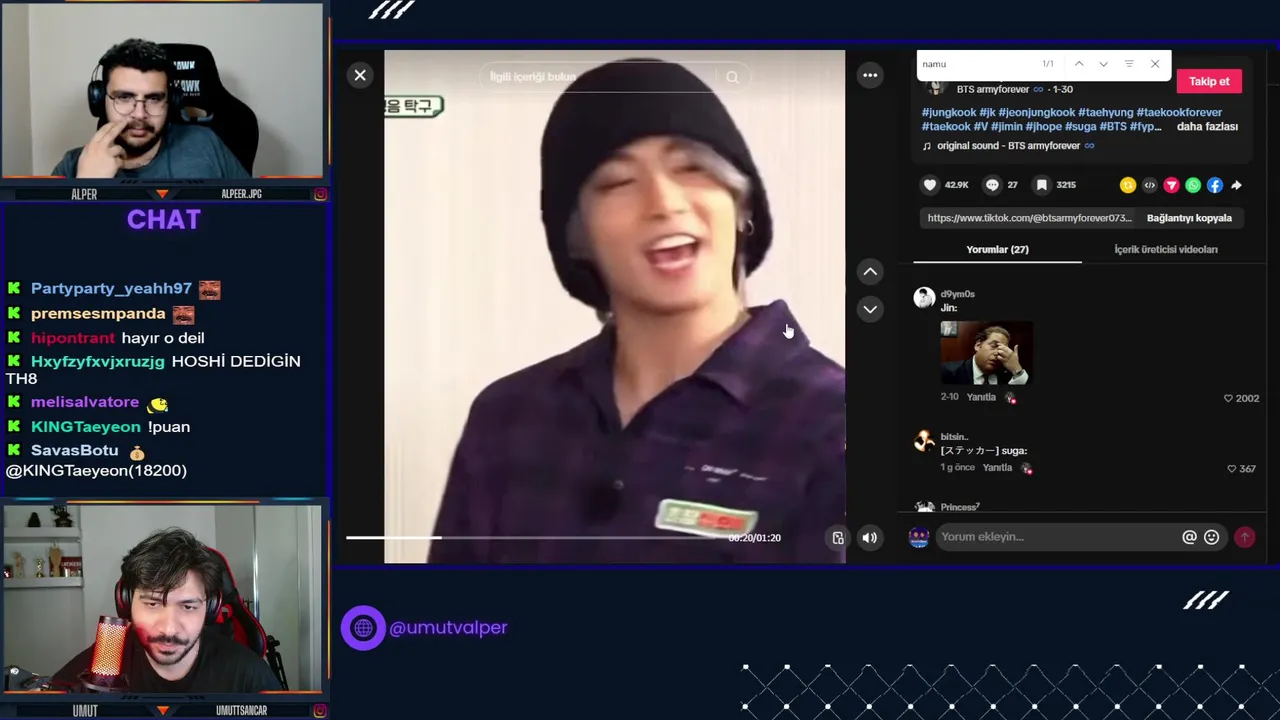Click hipontrant username in chat

pyautogui.click(x=73, y=338)
